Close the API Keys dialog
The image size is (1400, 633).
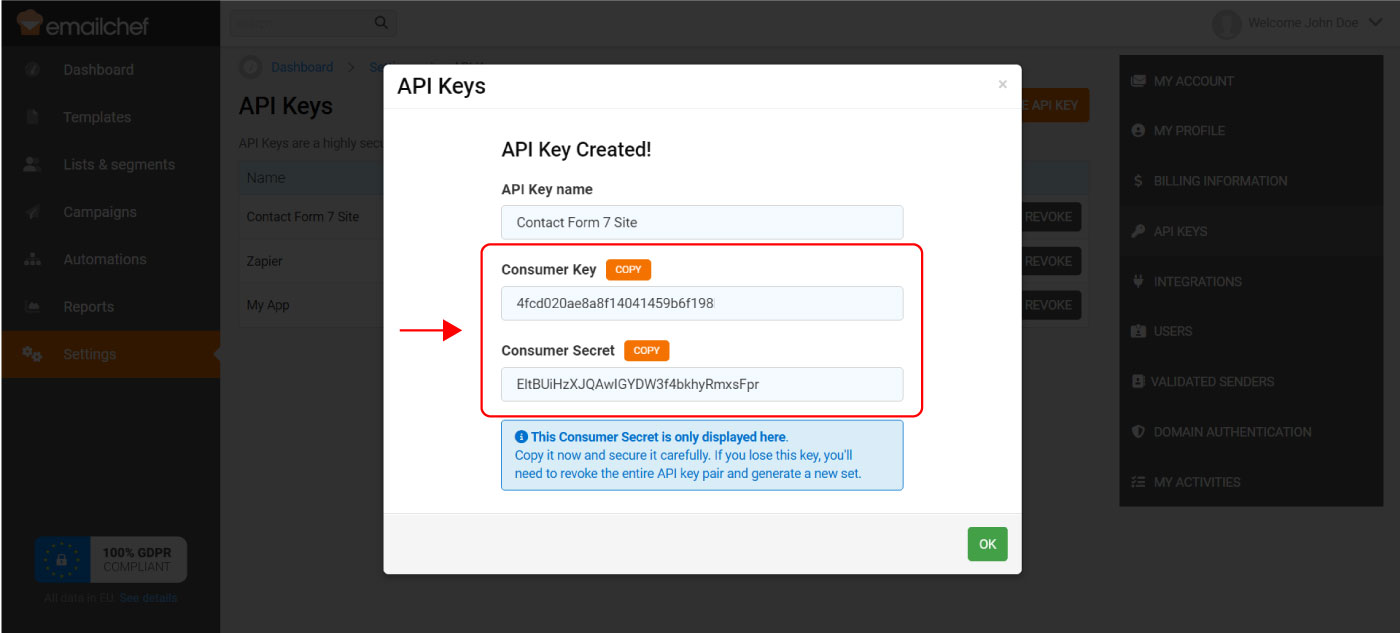(1002, 85)
